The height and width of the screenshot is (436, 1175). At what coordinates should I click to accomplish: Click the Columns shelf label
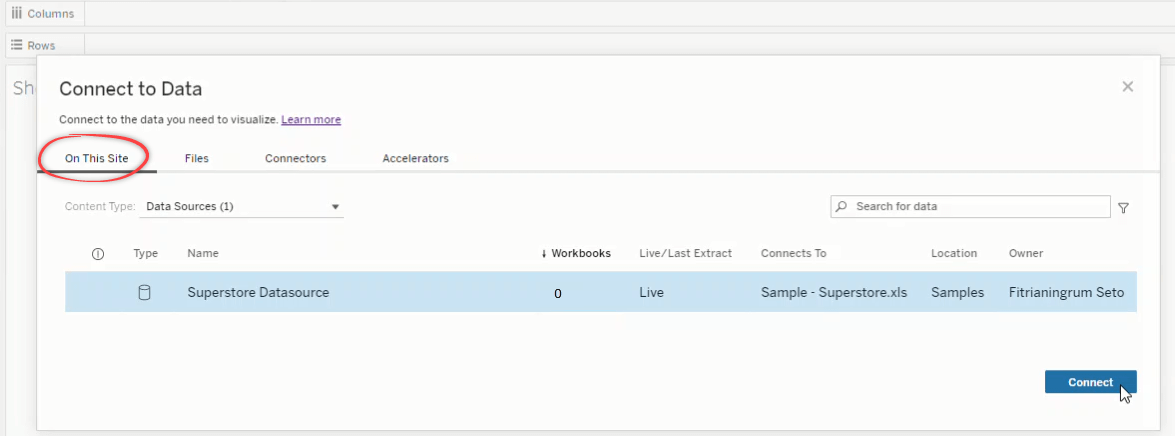pos(51,13)
